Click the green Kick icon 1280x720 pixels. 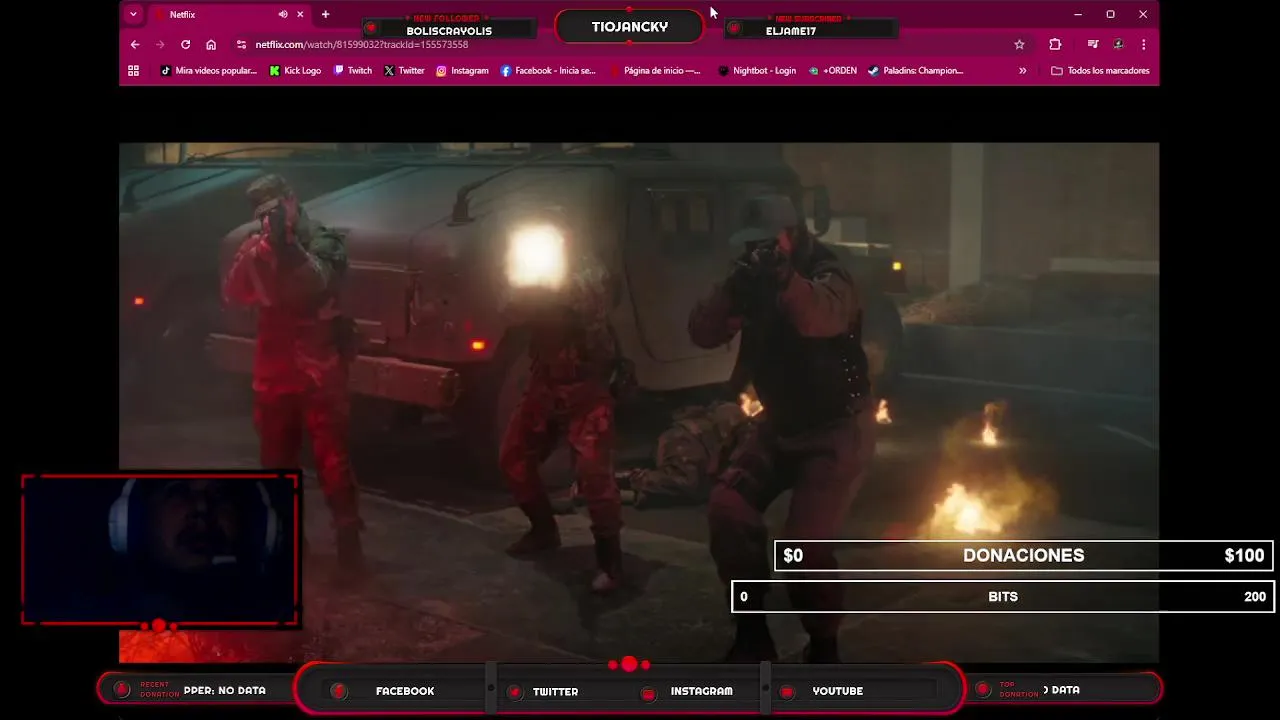(275, 71)
